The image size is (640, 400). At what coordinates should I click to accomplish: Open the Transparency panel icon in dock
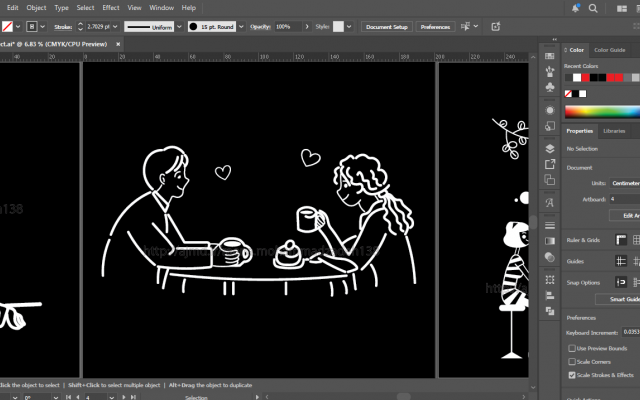550,257
